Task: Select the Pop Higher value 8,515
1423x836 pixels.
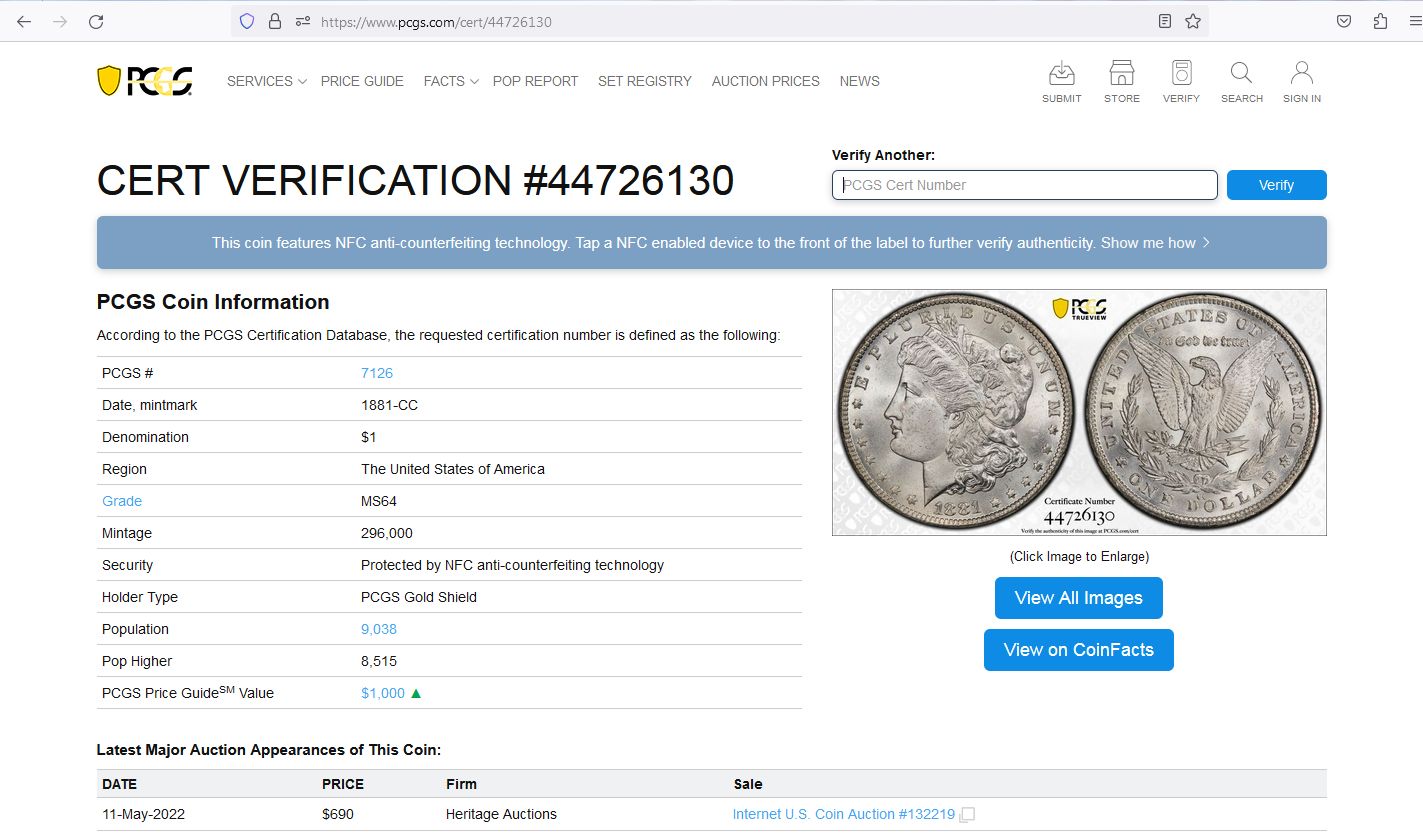Action: pyautogui.click(x=379, y=661)
